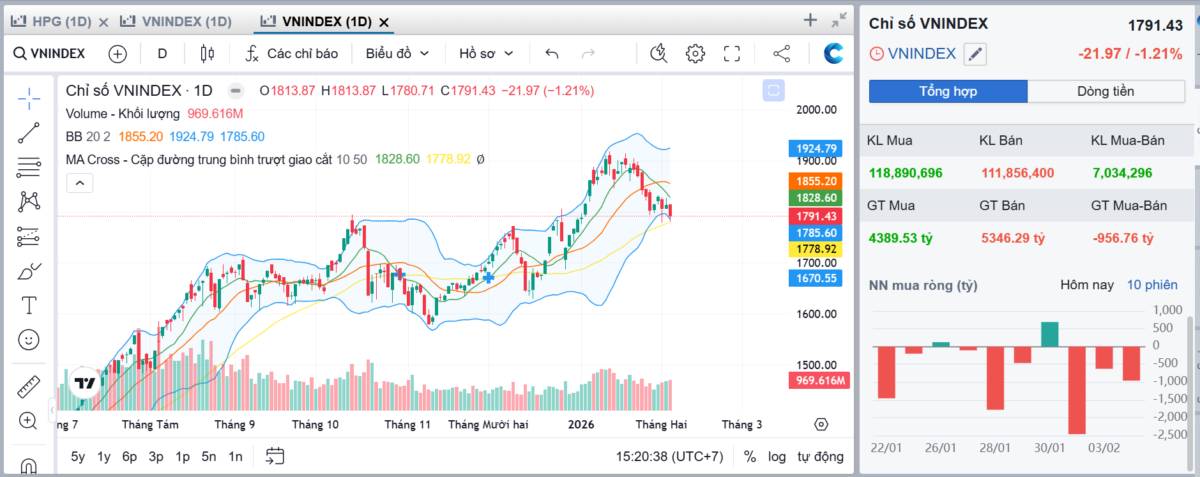This screenshot has height=477, width=1200.
Task: Toggle percentage scale %
Action: (750, 456)
